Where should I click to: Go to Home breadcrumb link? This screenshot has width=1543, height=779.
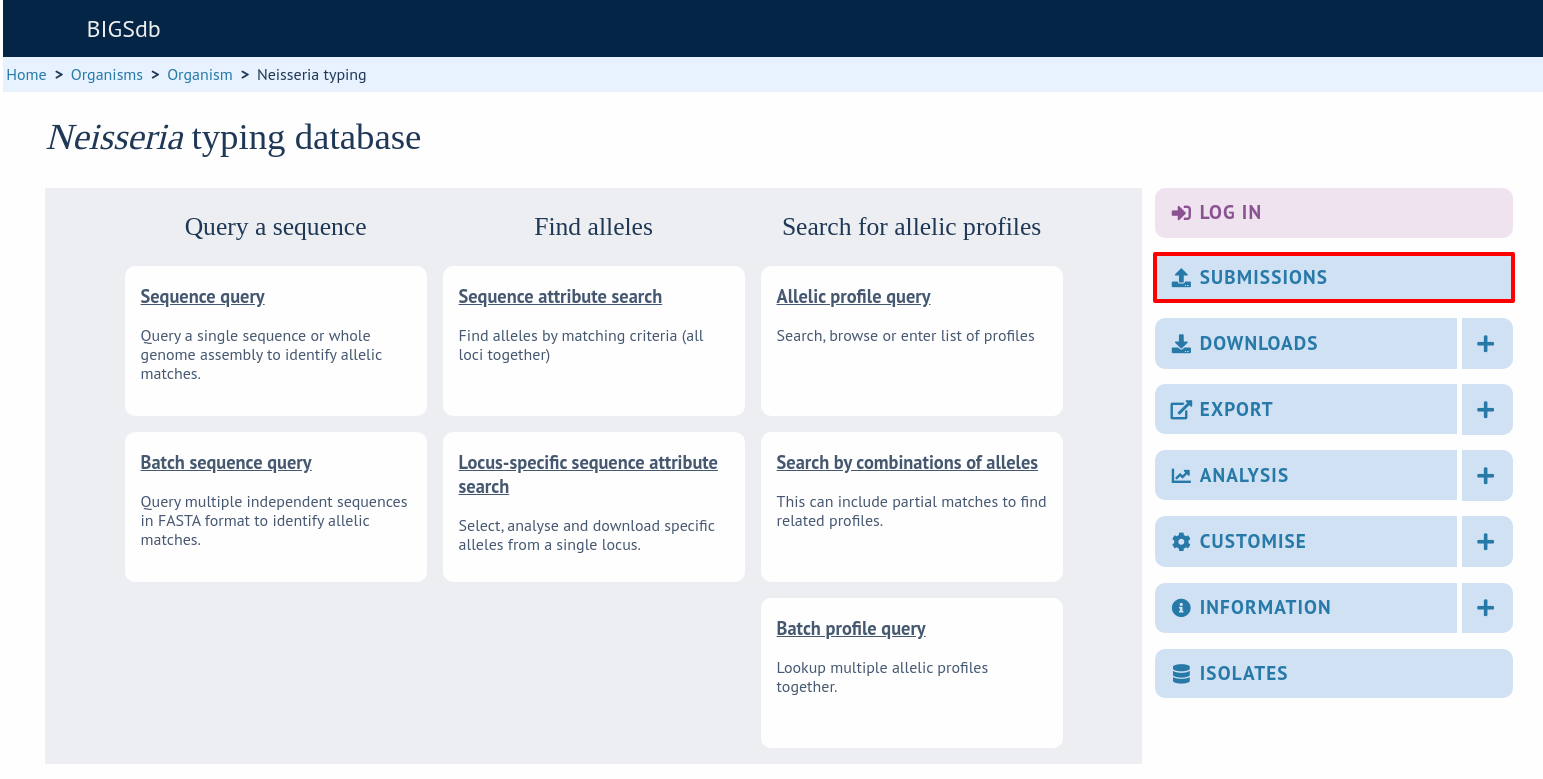tap(26, 75)
